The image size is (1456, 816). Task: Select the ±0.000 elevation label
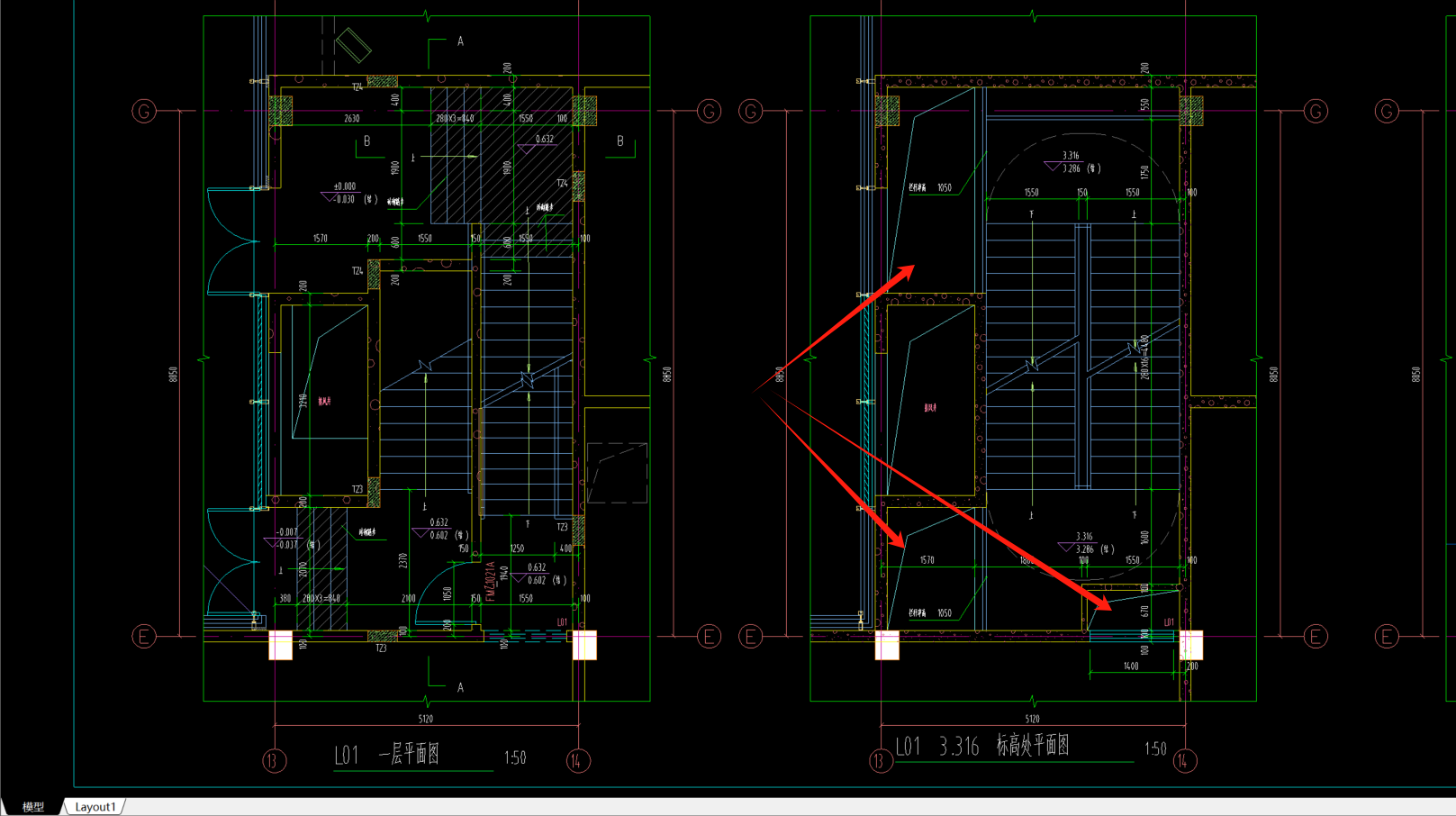tap(344, 186)
